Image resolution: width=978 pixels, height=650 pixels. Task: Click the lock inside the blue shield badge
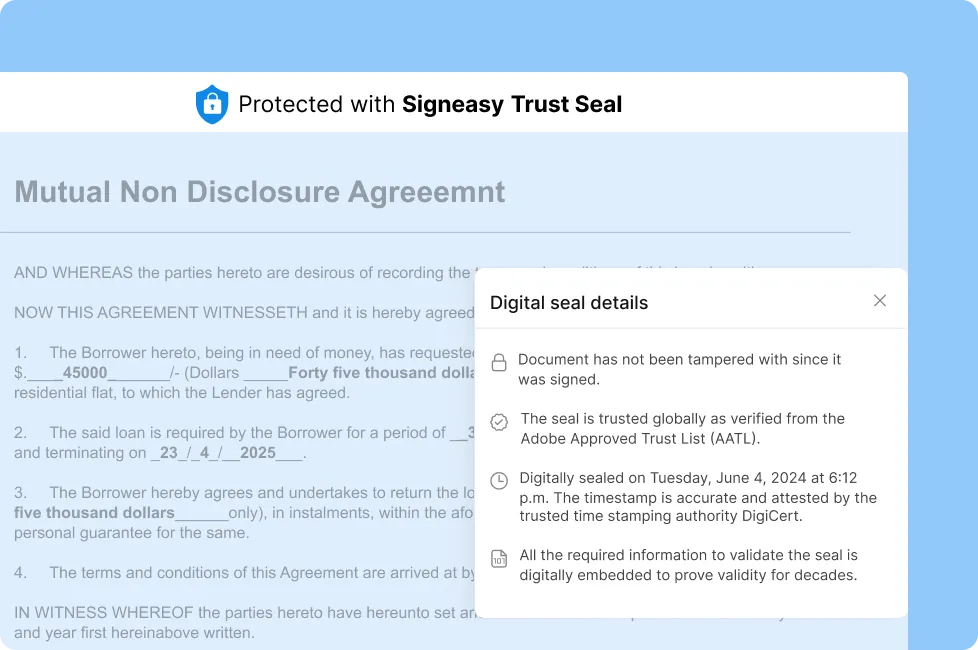pyautogui.click(x=212, y=103)
